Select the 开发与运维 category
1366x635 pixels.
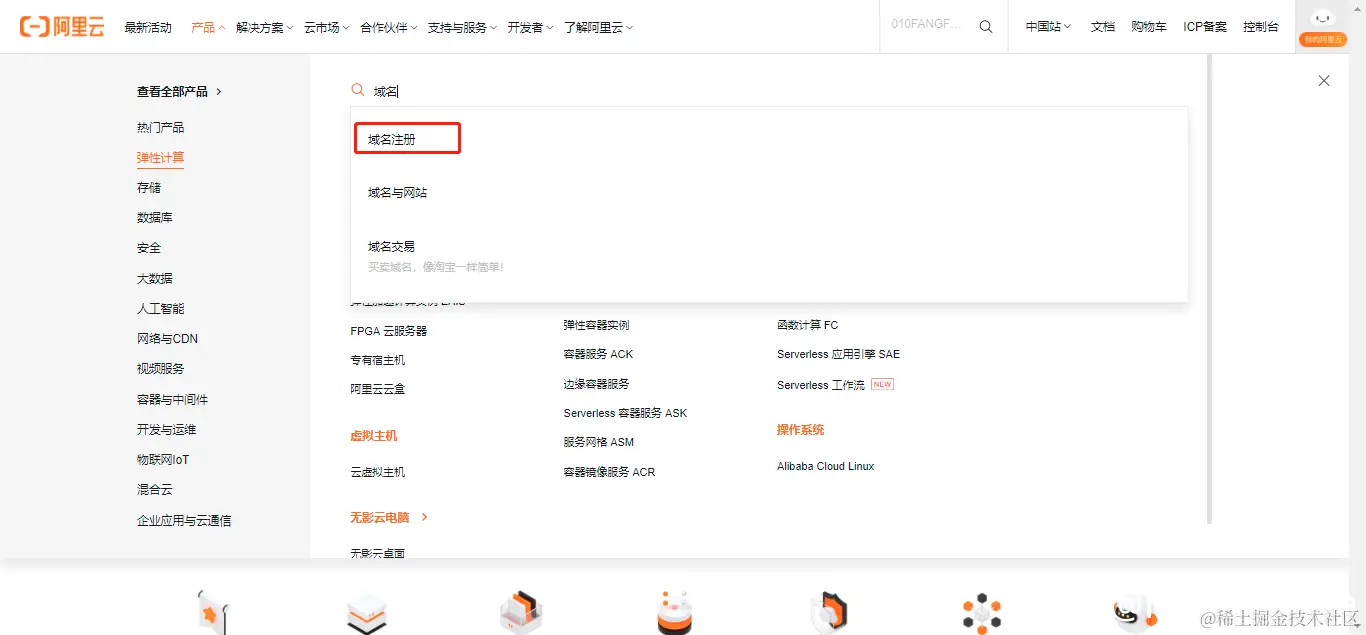(166, 429)
